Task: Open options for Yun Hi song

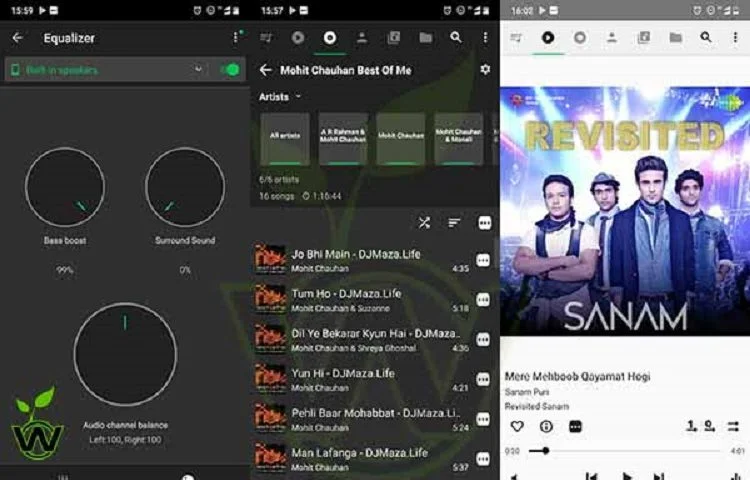Action: 483,379
